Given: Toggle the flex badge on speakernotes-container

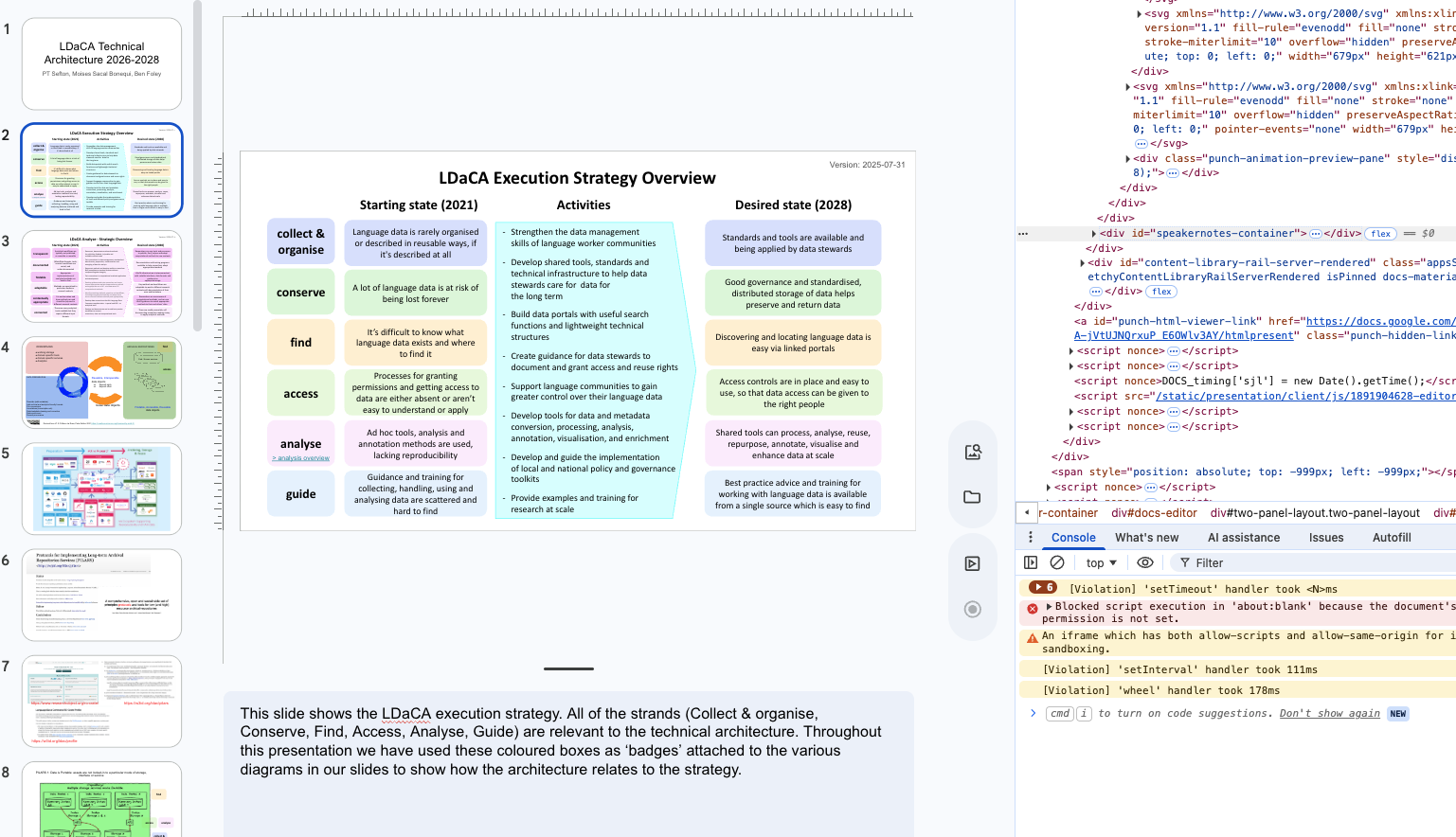Looking at the screenshot, I should pyautogui.click(x=1381, y=234).
